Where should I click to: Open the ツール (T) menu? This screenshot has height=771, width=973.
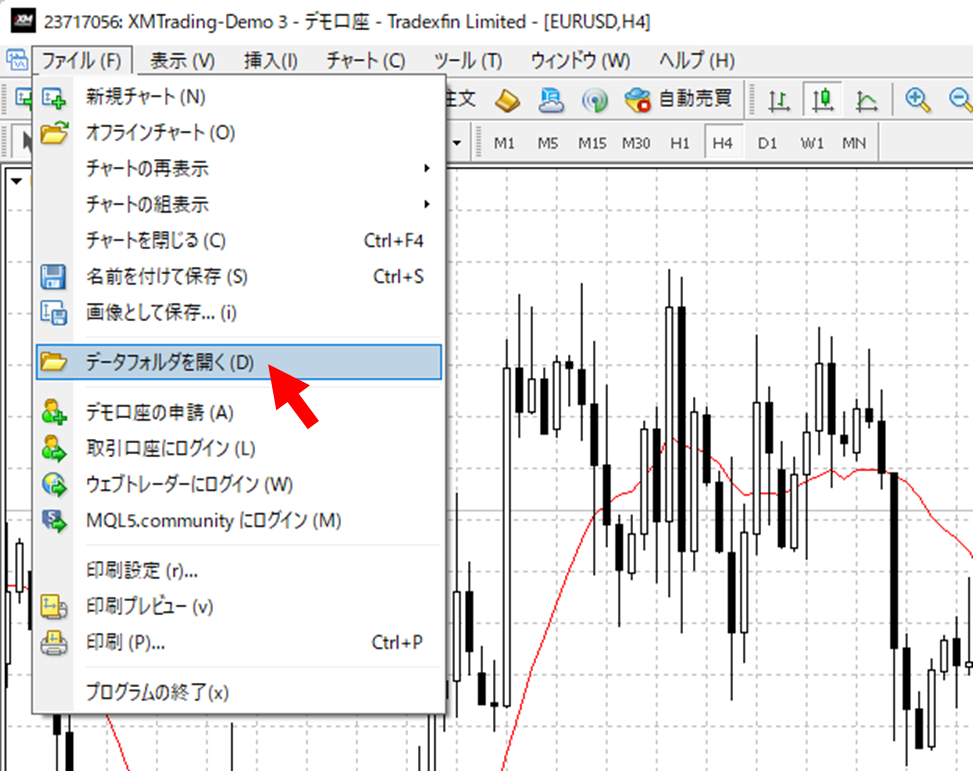pos(469,61)
